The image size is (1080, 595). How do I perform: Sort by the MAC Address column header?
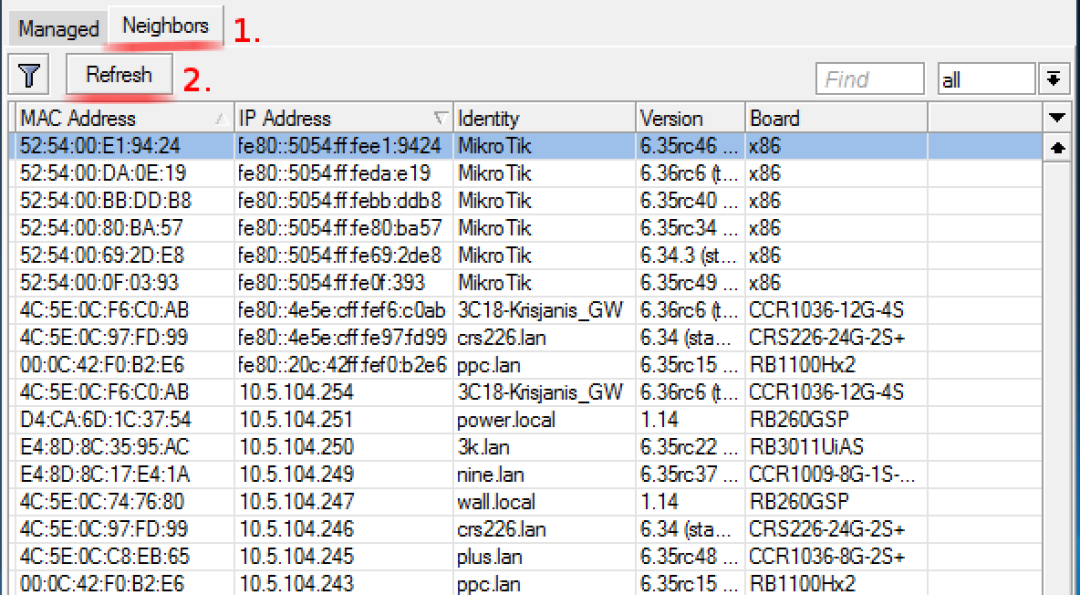pos(123,118)
